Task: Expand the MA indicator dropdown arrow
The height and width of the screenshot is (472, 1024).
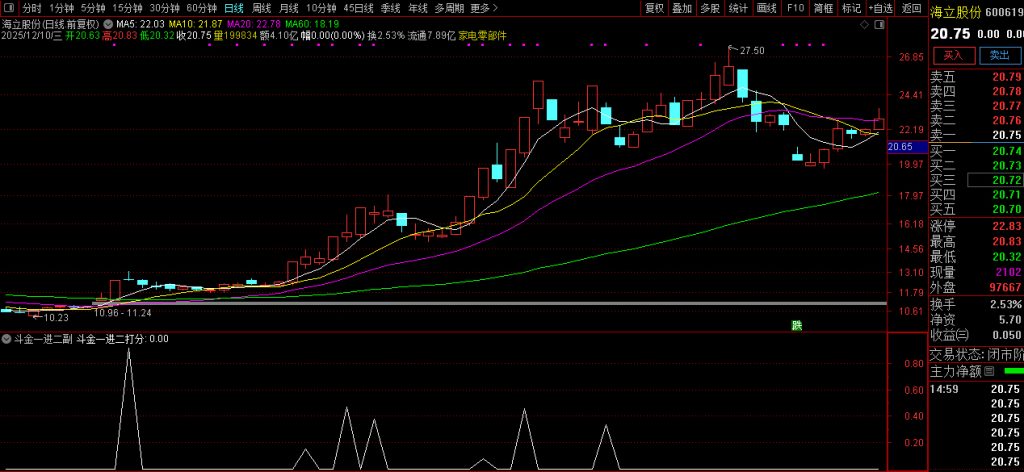Action: tap(108, 22)
